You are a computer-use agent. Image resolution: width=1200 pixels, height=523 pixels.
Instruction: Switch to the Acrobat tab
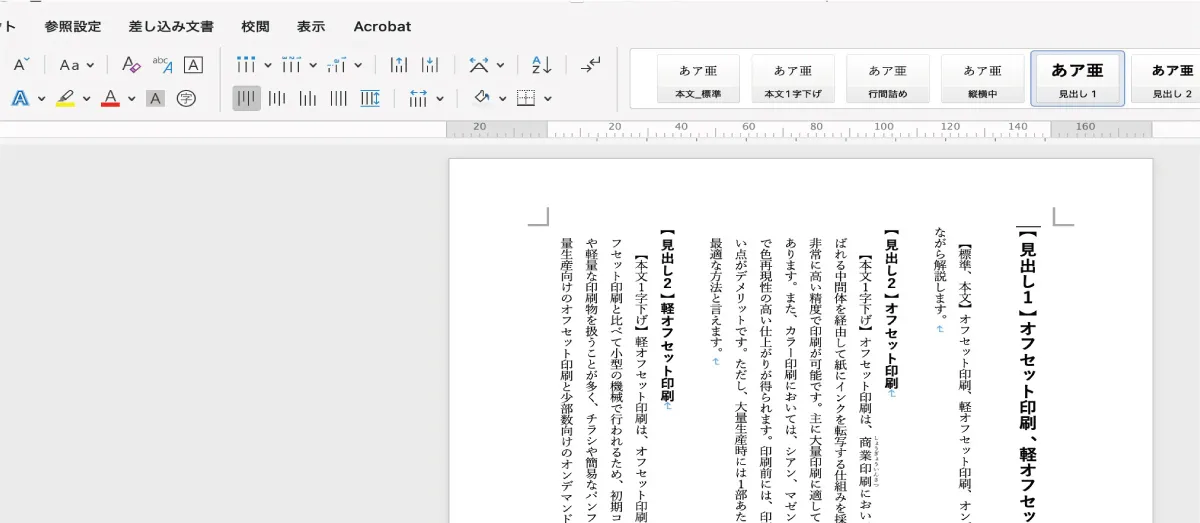tap(382, 26)
